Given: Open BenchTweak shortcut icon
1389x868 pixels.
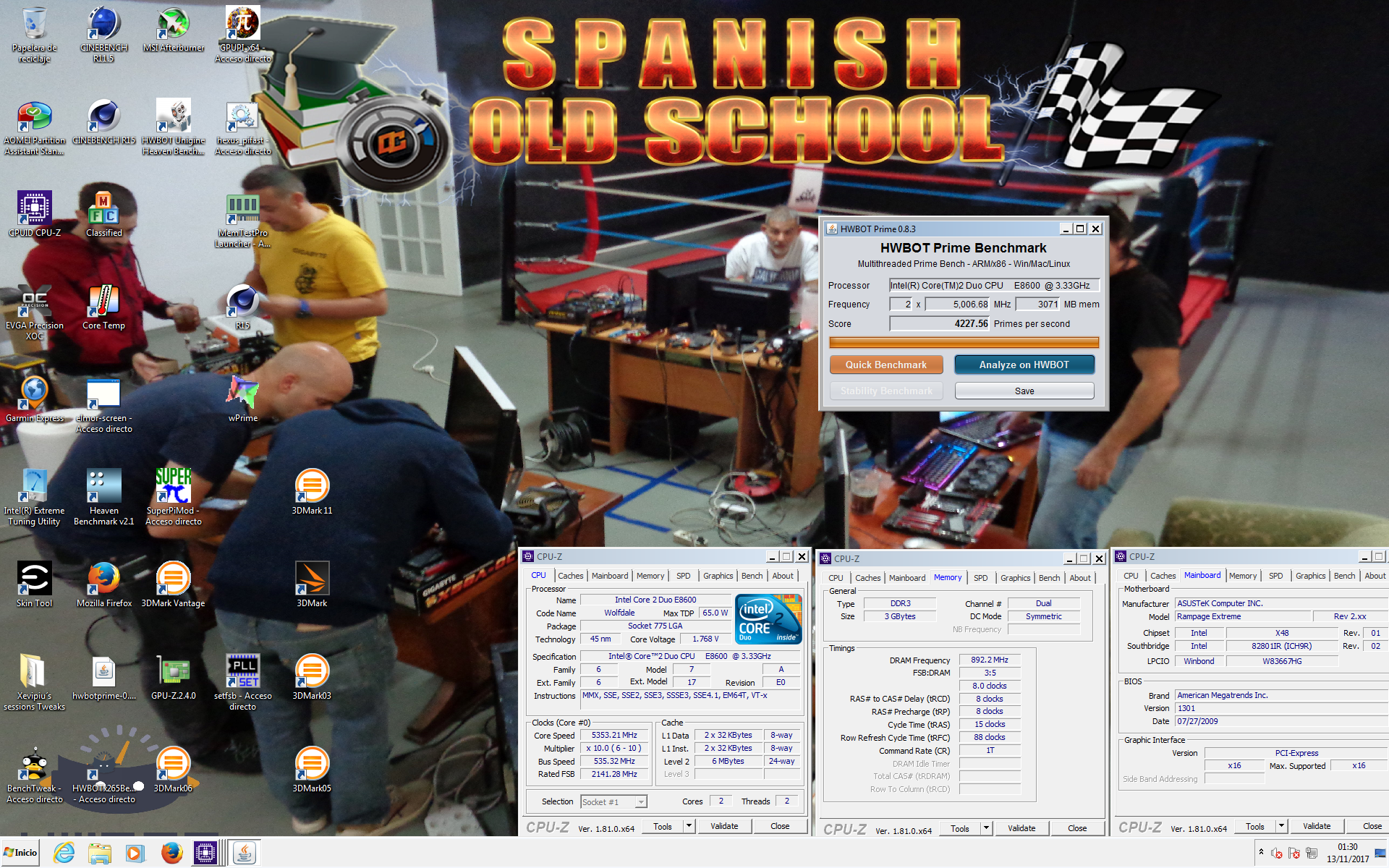Looking at the screenshot, I should [x=34, y=775].
